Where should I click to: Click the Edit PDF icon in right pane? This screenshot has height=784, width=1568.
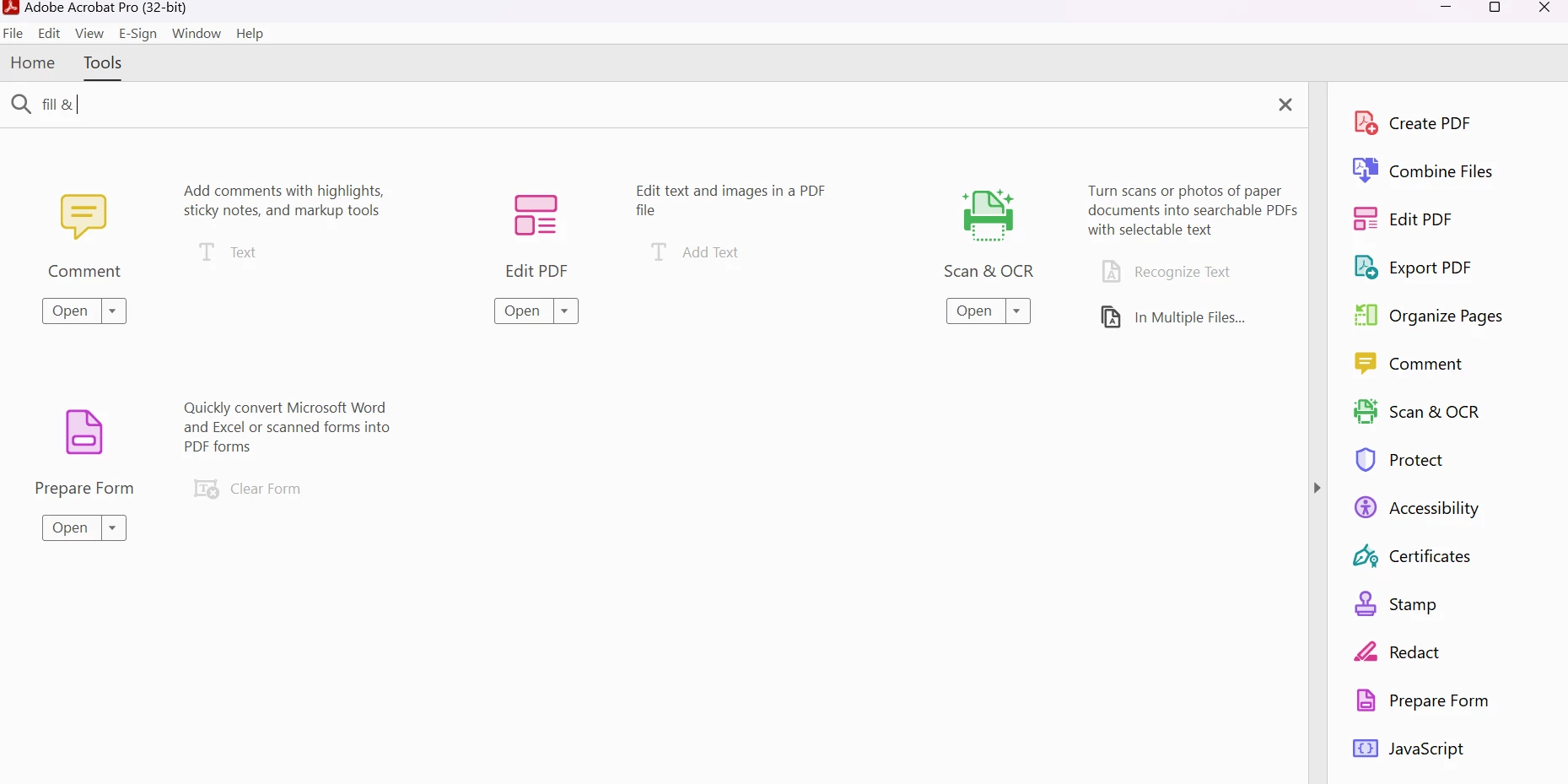1366,219
